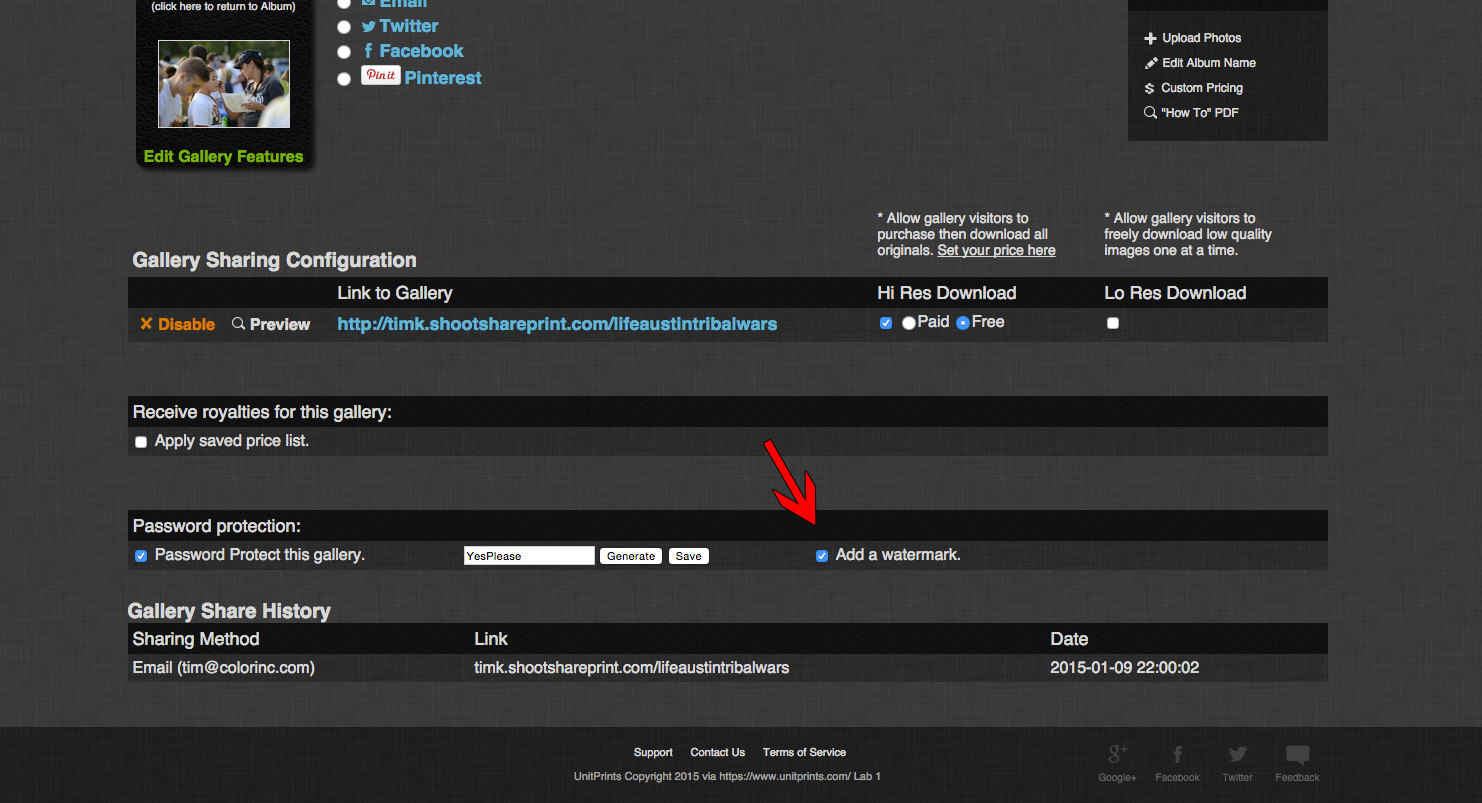Select the Paid radio button
Screen dimensions: 1482x803
[908, 323]
